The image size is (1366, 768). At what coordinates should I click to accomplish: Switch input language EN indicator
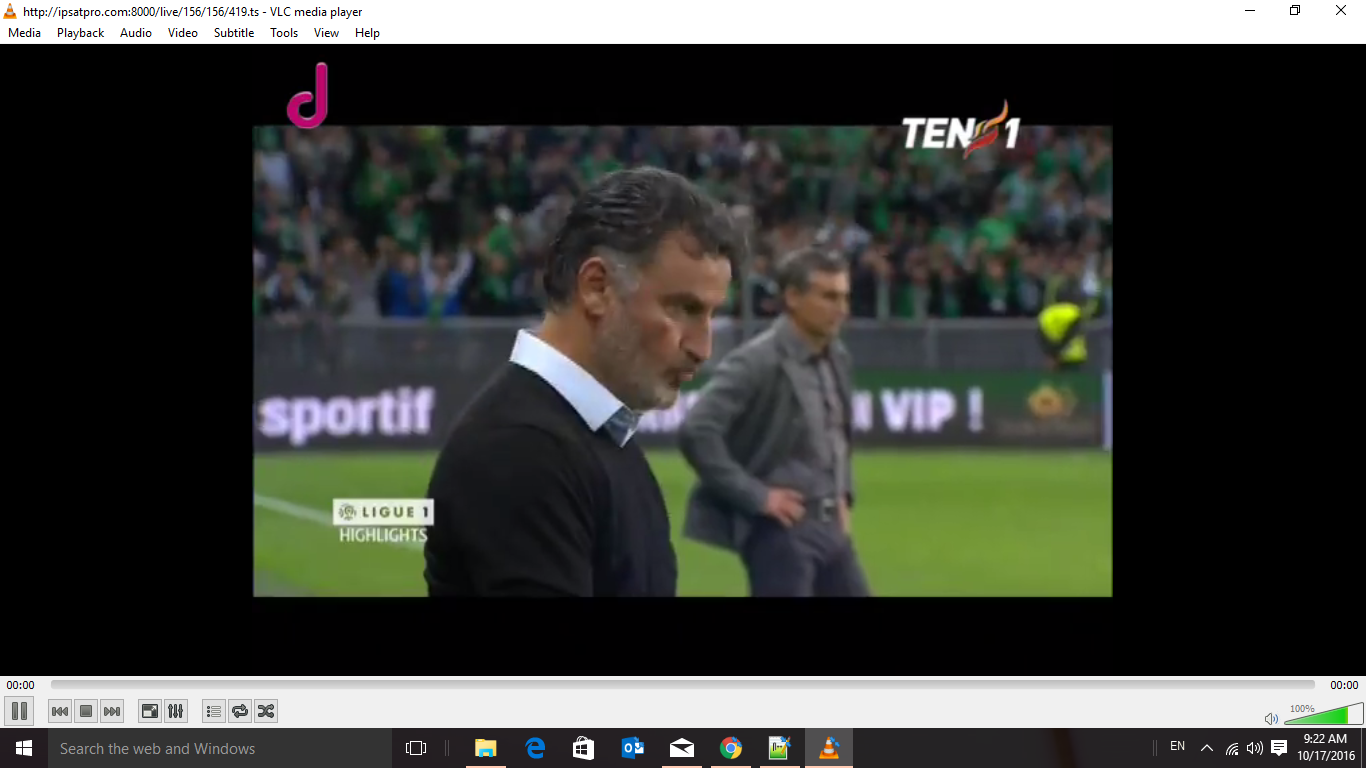coord(1177,747)
